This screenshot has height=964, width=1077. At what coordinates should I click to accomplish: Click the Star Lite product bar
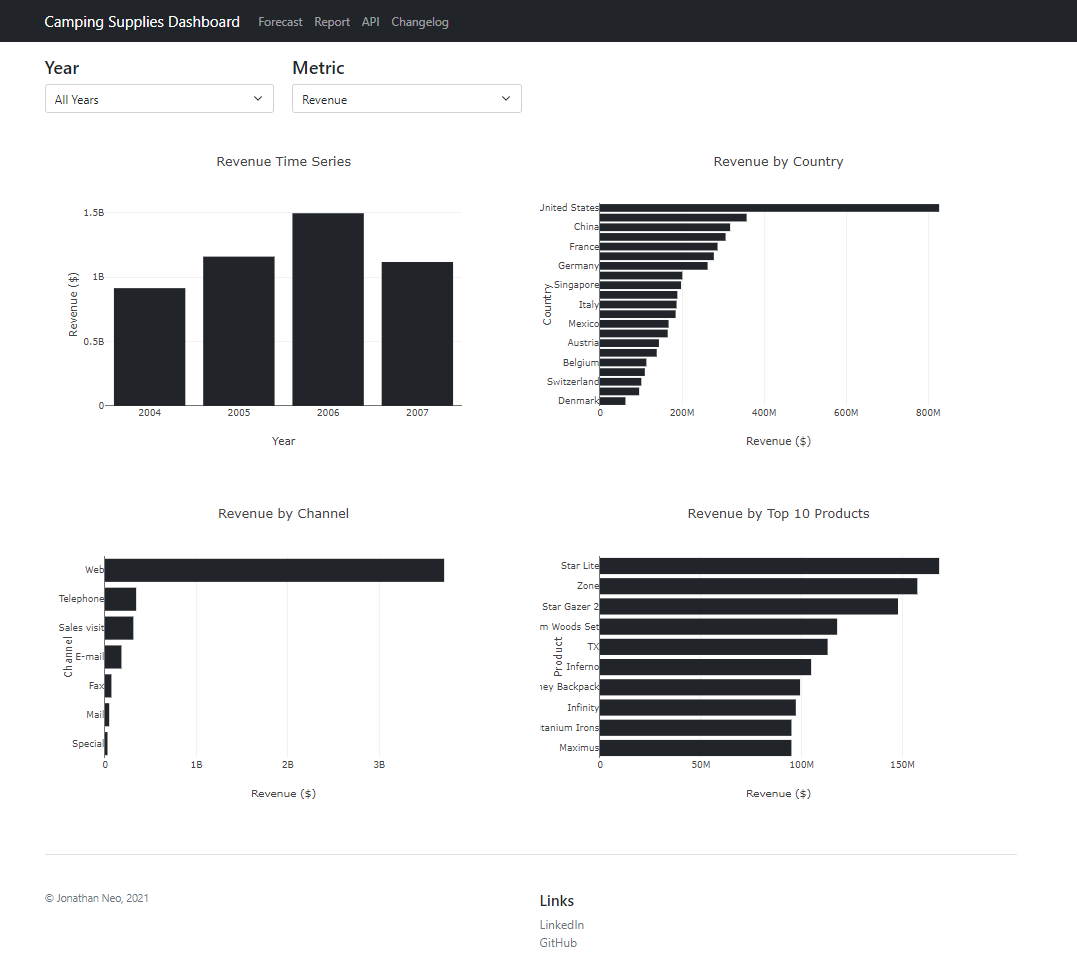pyautogui.click(x=769, y=565)
